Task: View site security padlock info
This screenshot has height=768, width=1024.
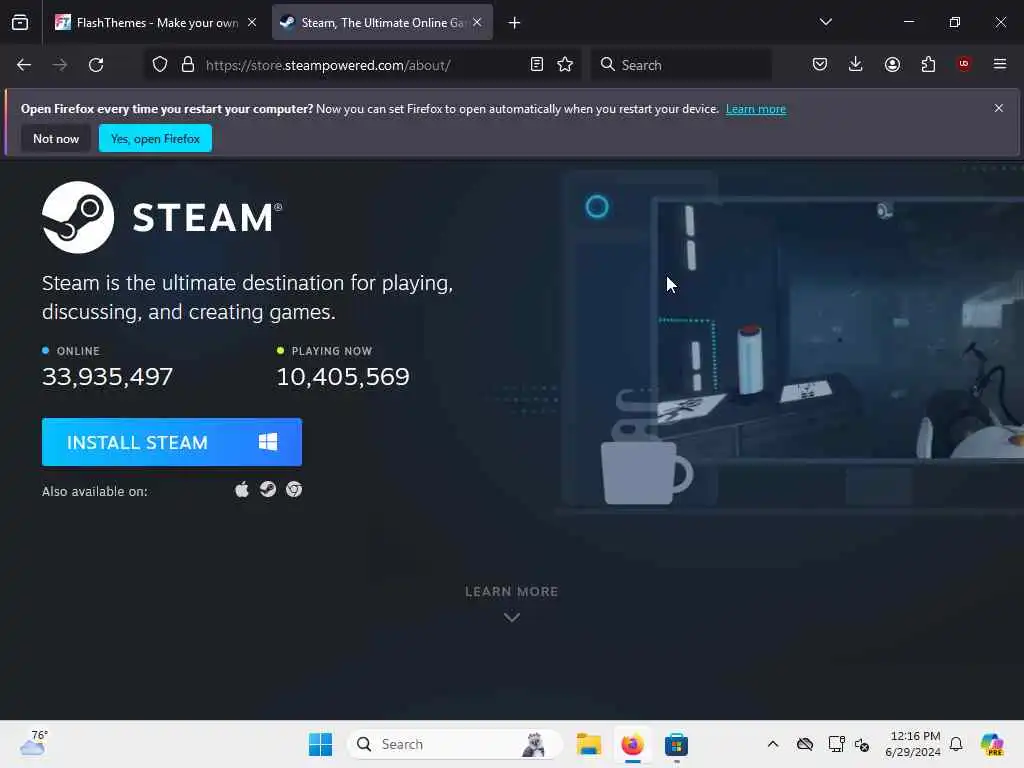Action: coord(188,65)
